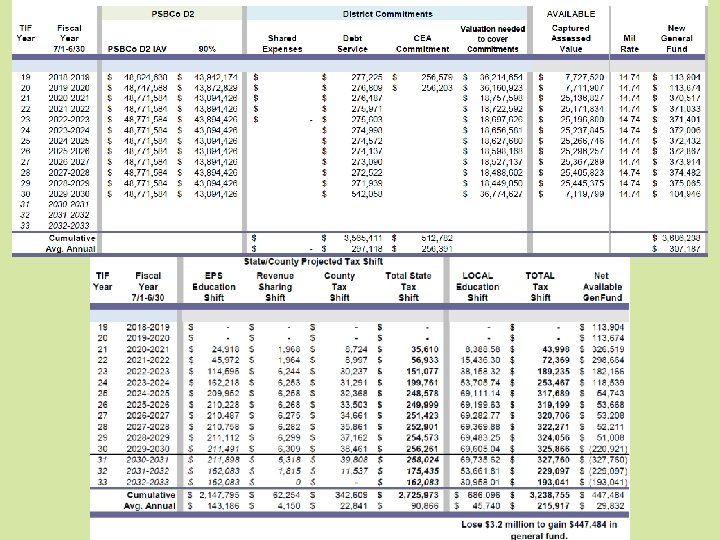Viewport: 720px width, 540px height.
Task: Click cumulative county tax shift 342,609
Action: (351, 495)
